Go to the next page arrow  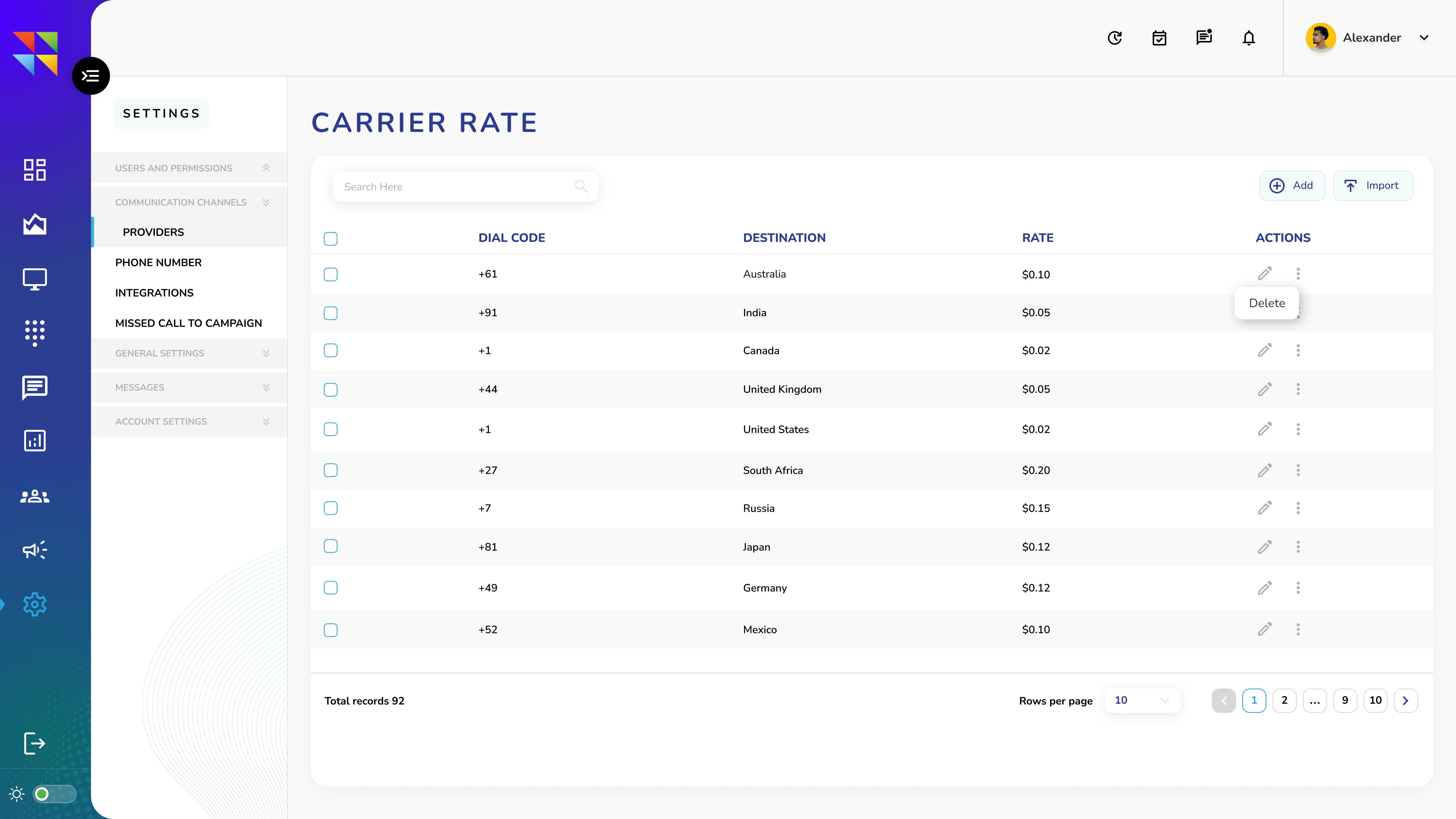tap(1406, 700)
